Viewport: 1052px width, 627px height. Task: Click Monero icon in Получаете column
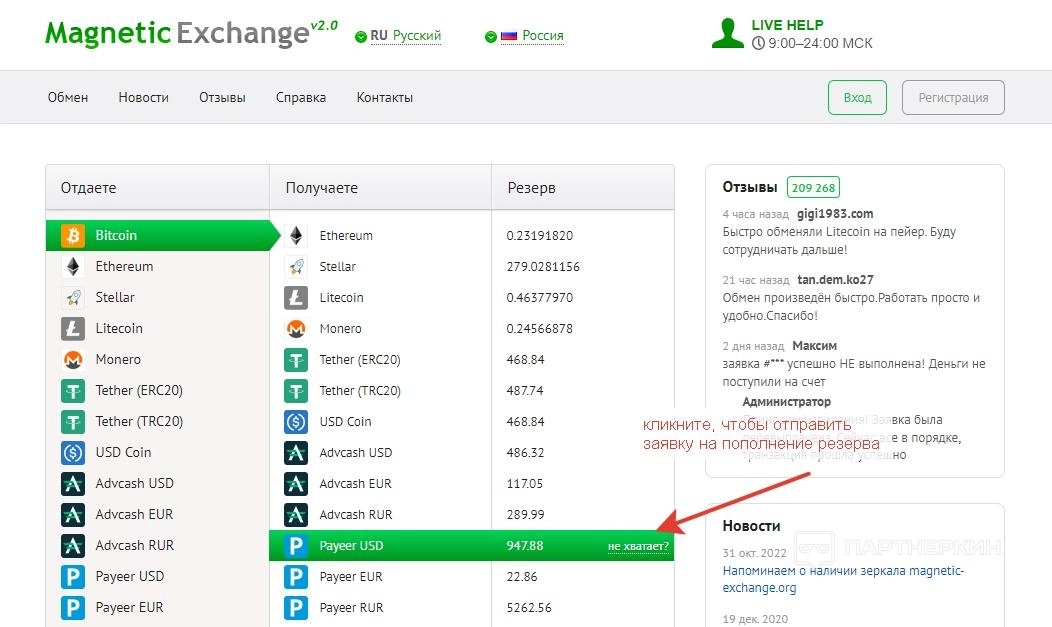click(x=296, y=329)
